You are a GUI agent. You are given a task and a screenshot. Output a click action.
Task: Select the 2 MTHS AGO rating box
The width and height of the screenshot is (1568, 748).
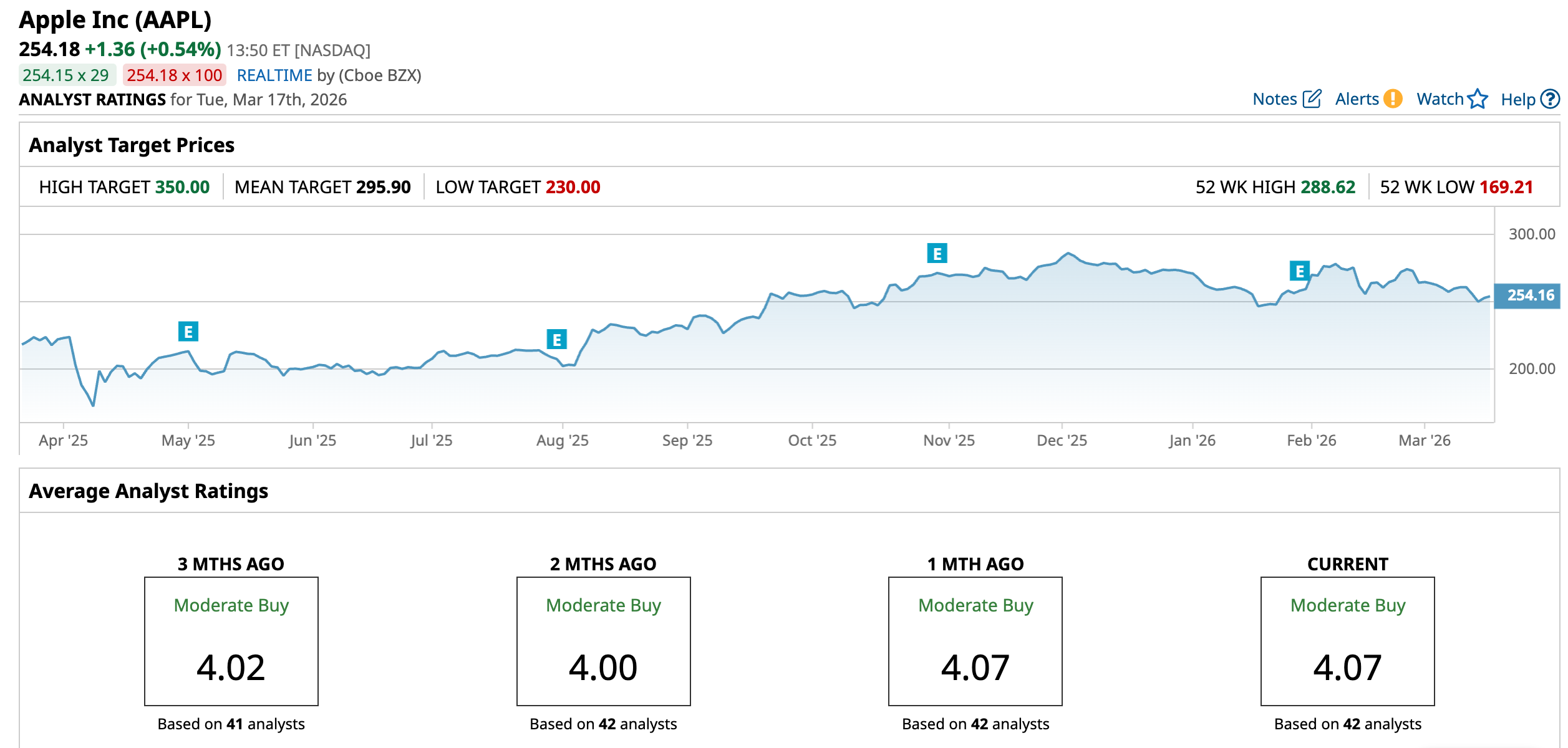click(603, 641)
